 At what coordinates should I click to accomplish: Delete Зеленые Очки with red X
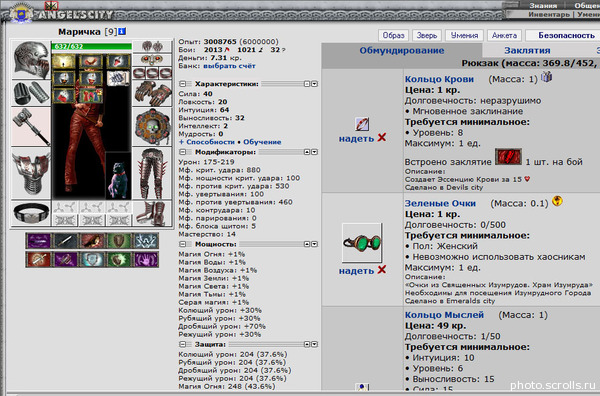coord(382,270)
